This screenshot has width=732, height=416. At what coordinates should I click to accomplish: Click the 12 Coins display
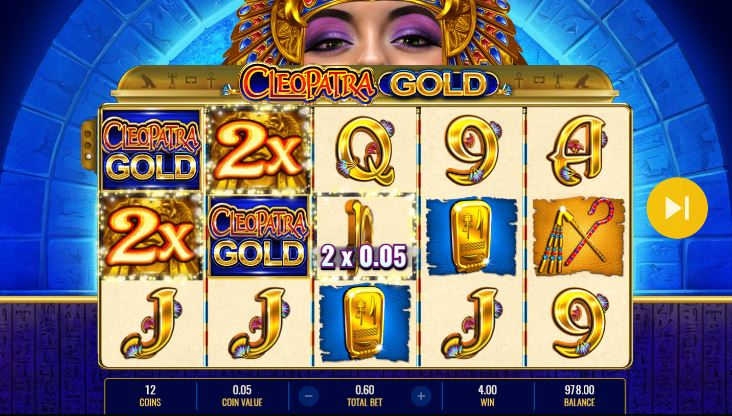click(150, 395)
